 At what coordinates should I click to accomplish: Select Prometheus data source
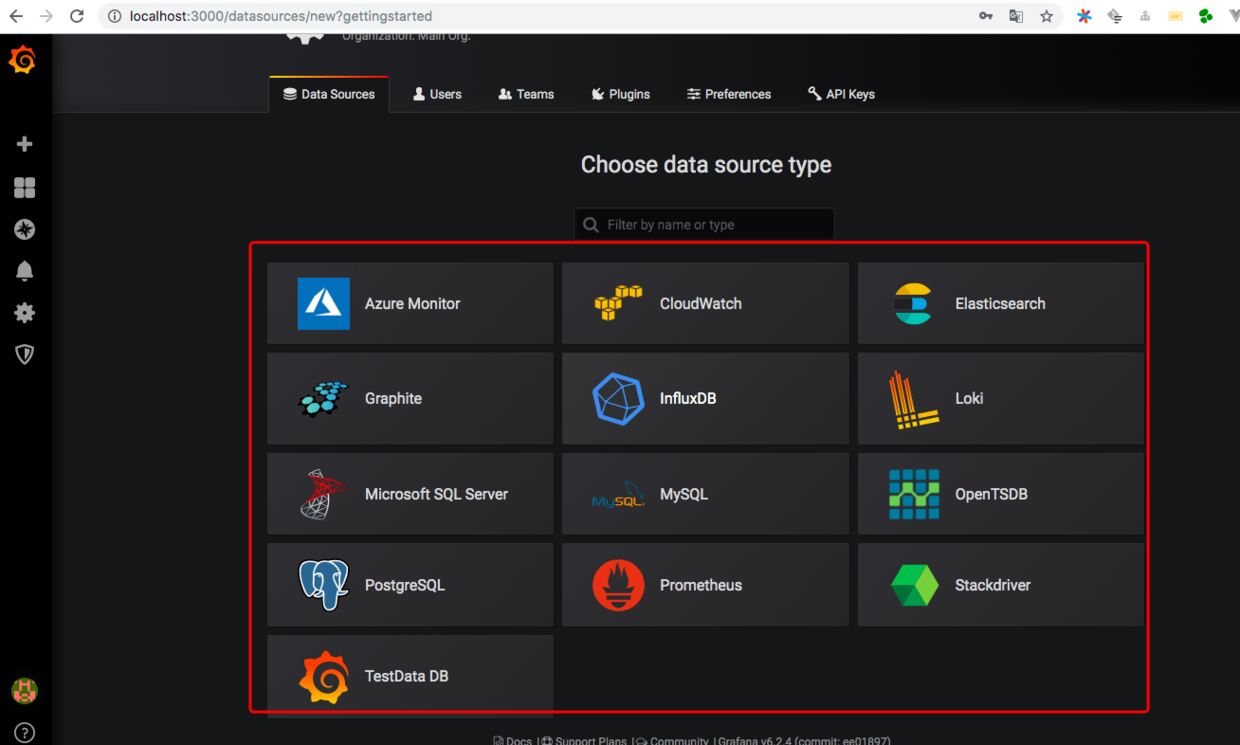[705, 585]
